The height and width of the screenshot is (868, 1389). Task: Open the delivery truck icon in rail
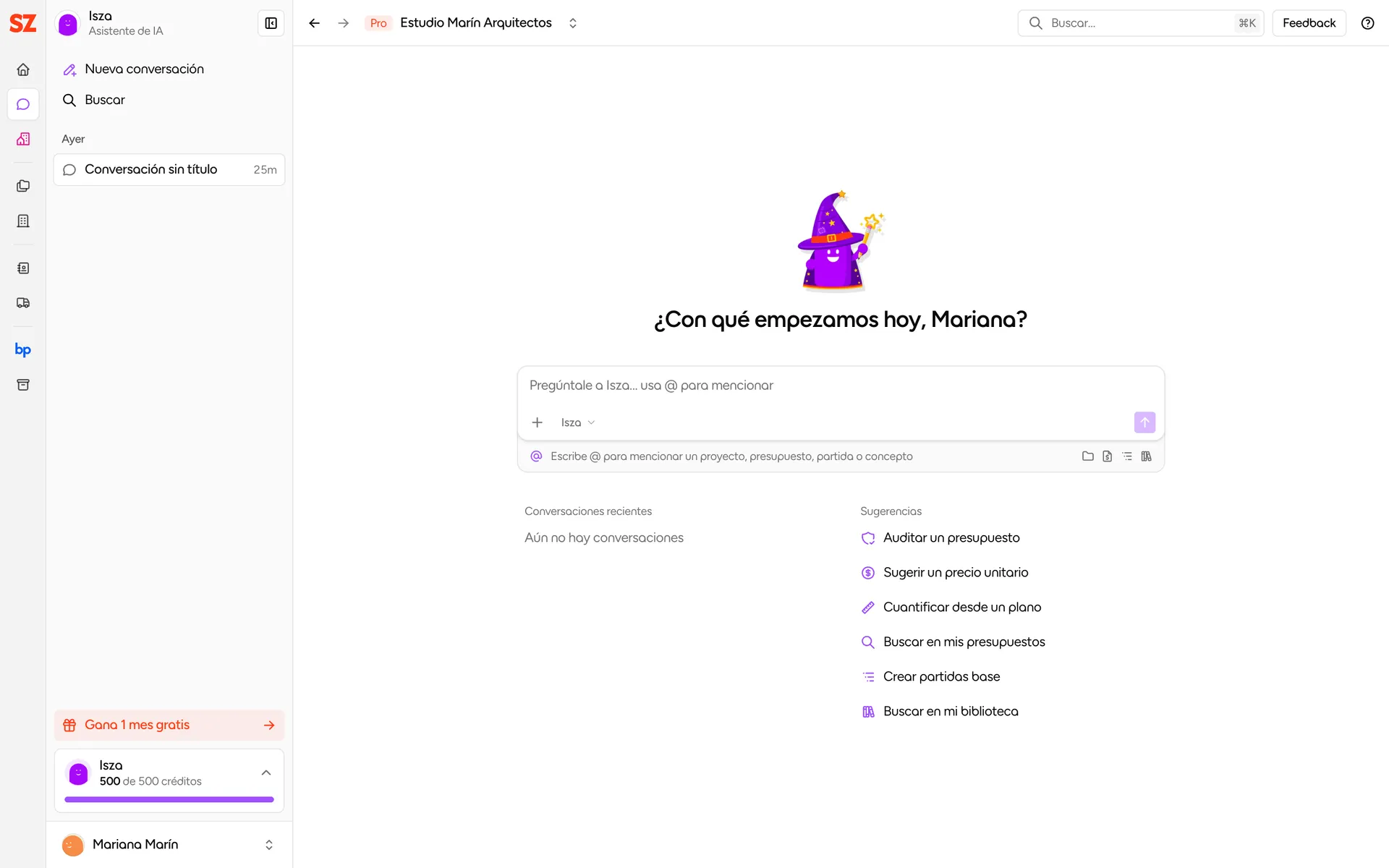click(x=23, y=303)
